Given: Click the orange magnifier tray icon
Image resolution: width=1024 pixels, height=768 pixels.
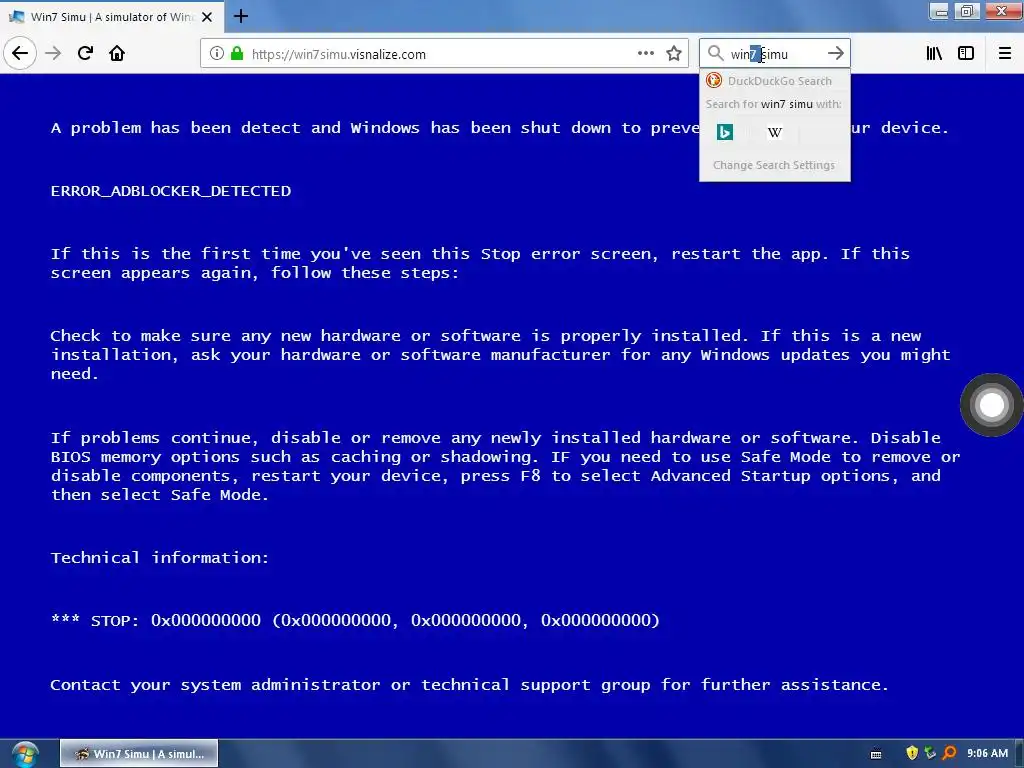Looking at the screenshot, I should (949, 753).
